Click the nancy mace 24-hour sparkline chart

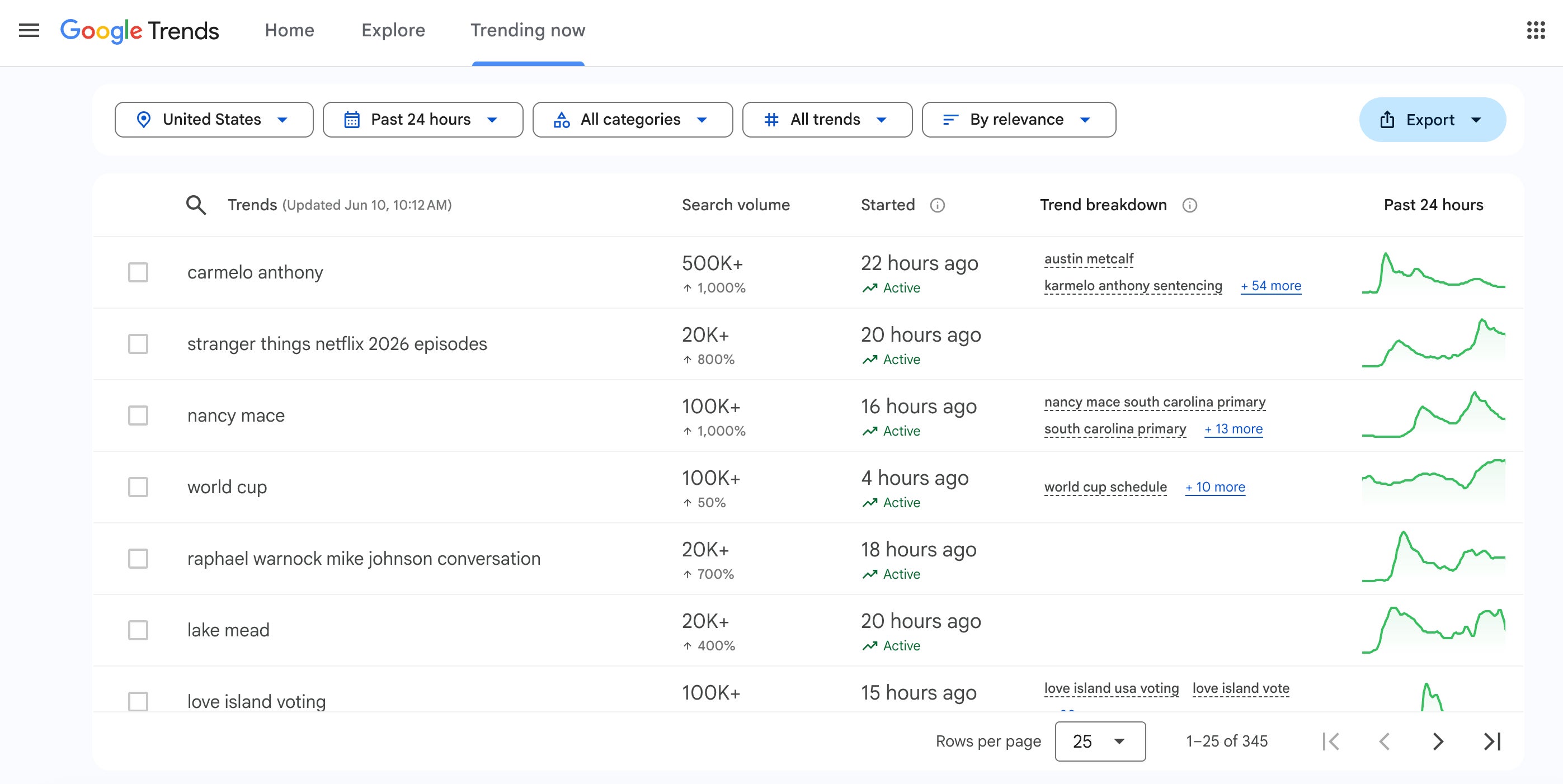click(x=1433, y=414)
